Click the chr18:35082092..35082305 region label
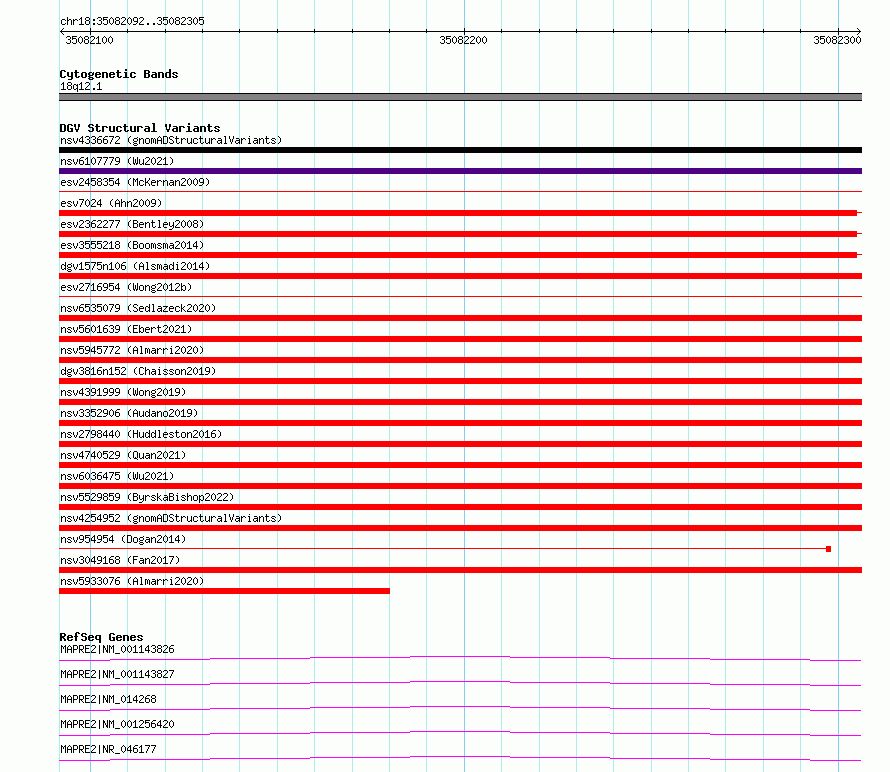The height and width of the screenshot is (772, 890). (132, 21)
